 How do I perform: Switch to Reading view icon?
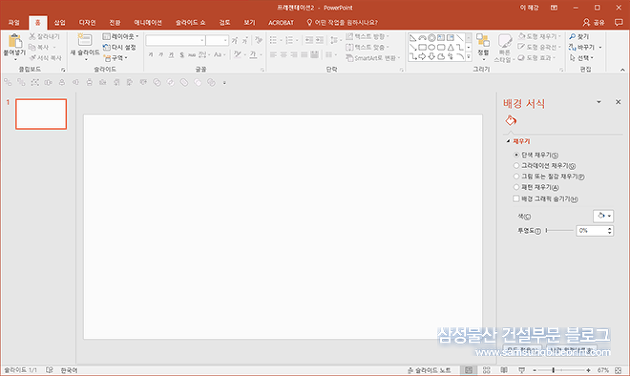[x=504, y=370]
